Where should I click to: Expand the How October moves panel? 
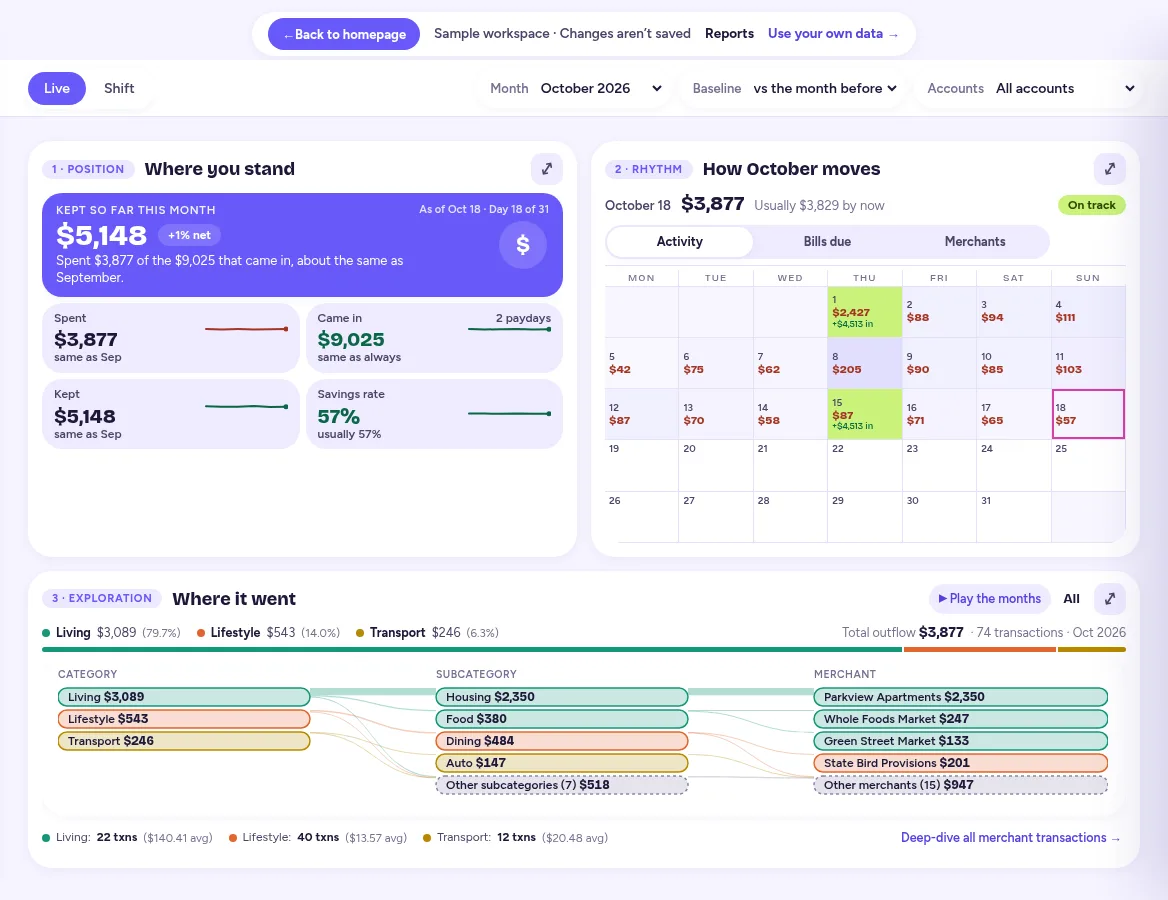click(x=1109, y=169)
